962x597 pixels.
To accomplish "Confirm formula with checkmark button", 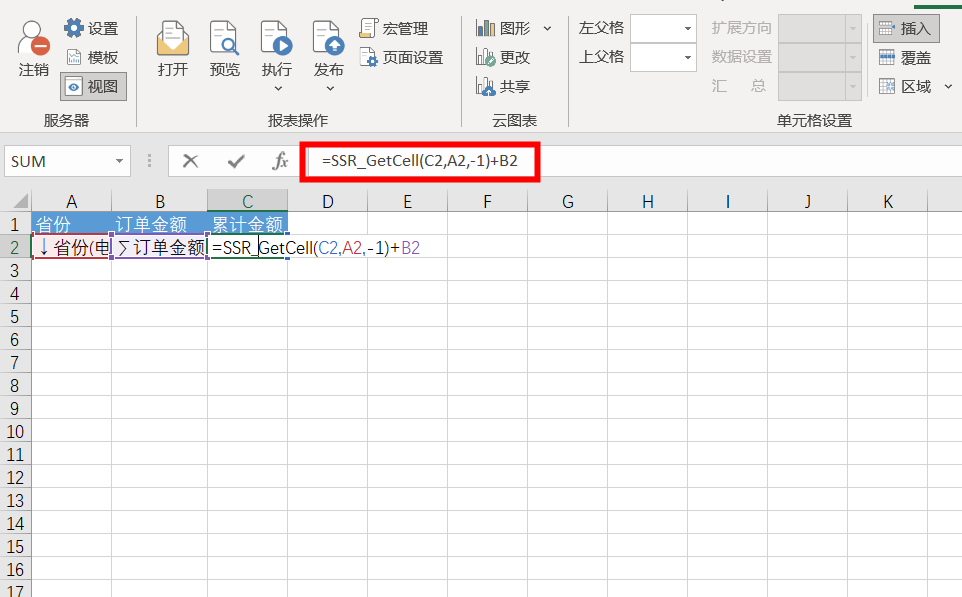I will [x=236, y=161].
